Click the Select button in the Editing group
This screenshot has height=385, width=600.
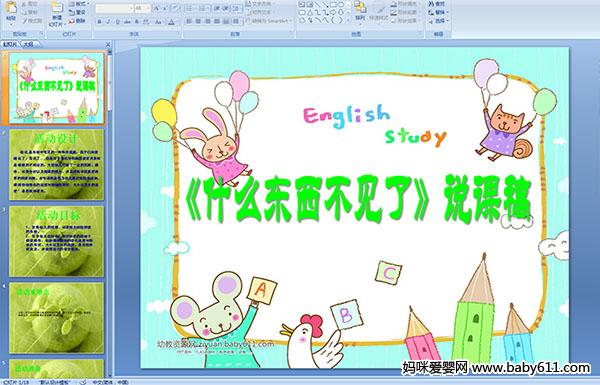coord(439,21)
